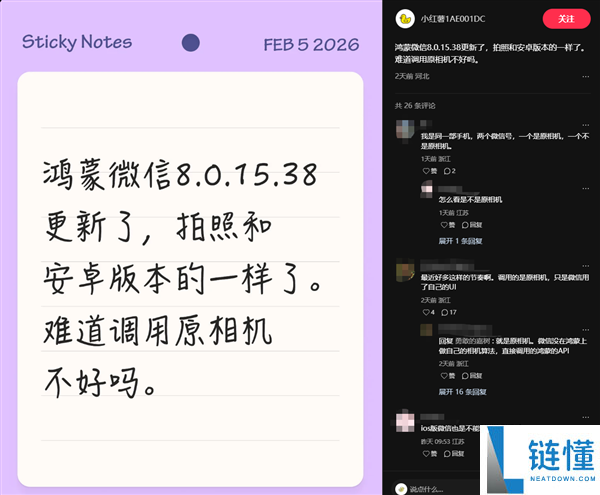Like the reply 怎么看是不是原相机
This screenshot has width=600, height=495.
pyautogui.click(x=447, y=225)
